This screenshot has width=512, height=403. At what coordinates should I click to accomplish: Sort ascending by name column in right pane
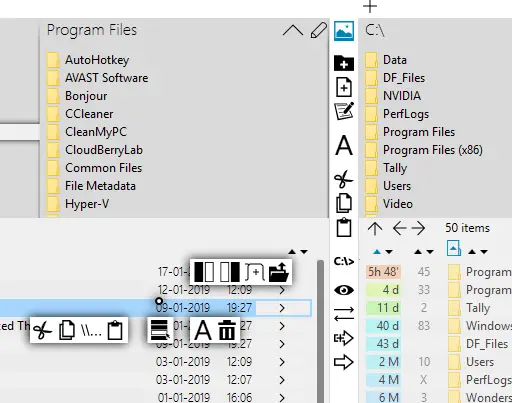(x=472, y=252)
